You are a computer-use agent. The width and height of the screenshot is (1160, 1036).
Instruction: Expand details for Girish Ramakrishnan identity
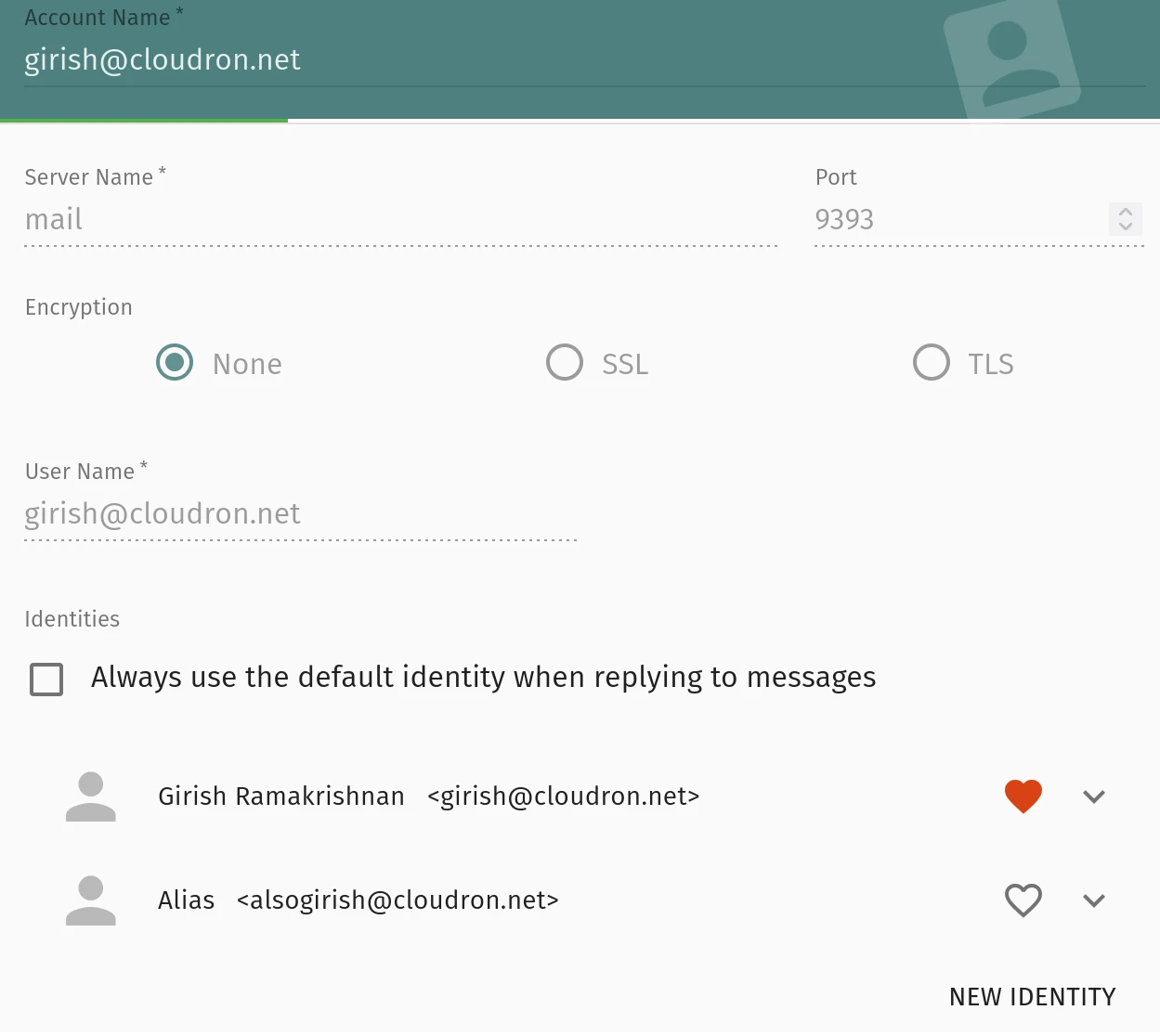click(x=1094, y=796)
